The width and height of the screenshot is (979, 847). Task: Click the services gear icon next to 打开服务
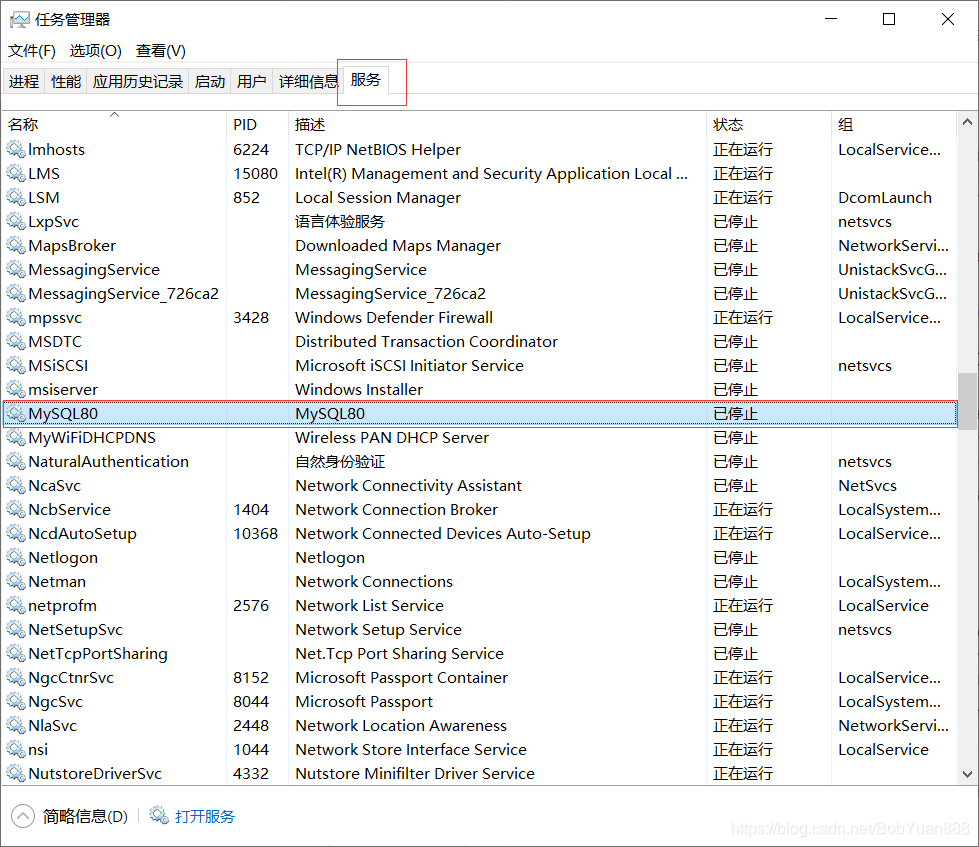159,815
